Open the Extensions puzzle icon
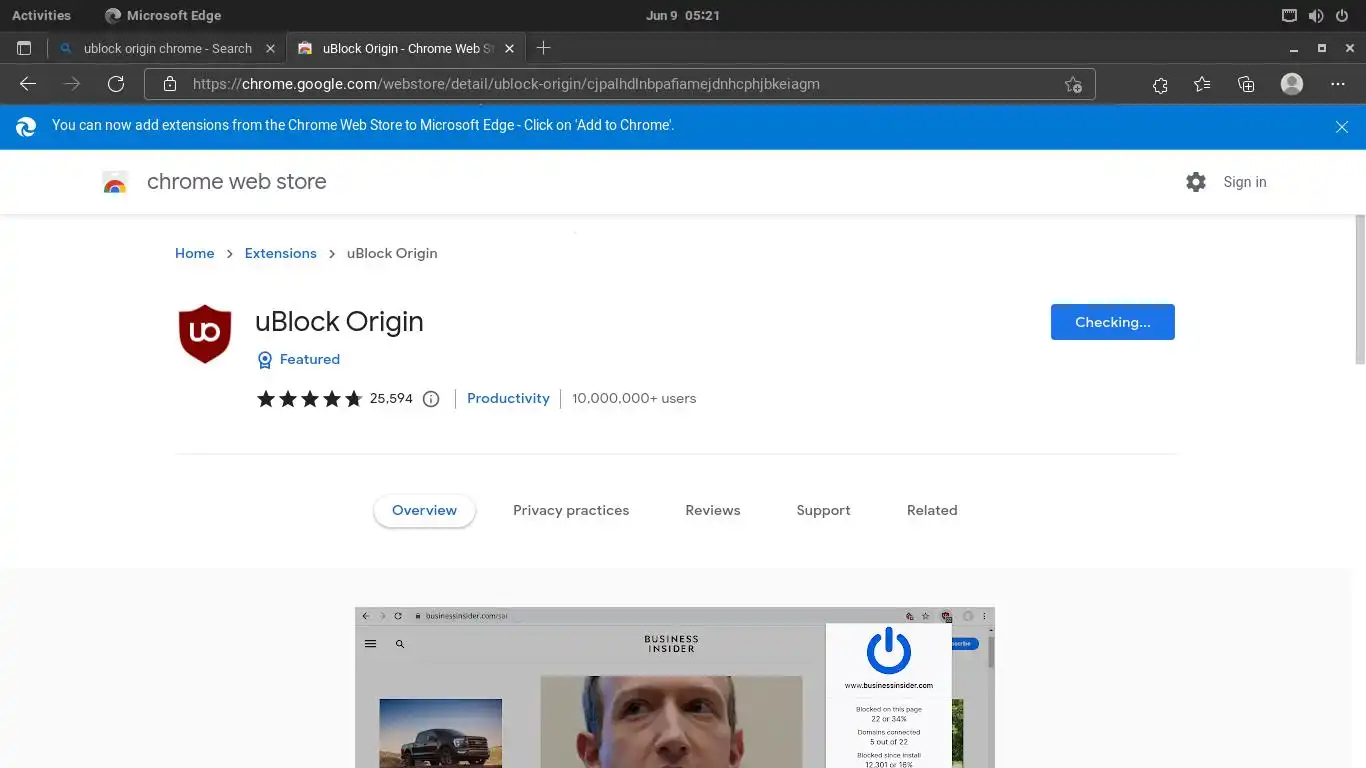Image resolution: width=1366 pixels, height=768 pixels. point(1160,84)
